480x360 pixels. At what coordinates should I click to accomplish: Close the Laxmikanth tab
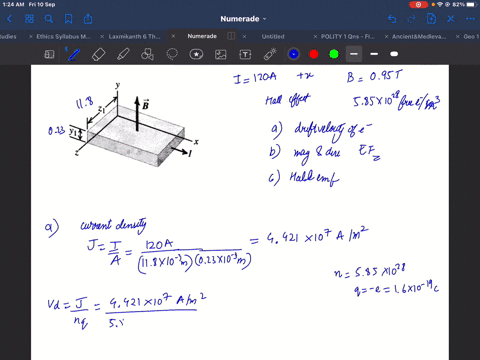102,36
